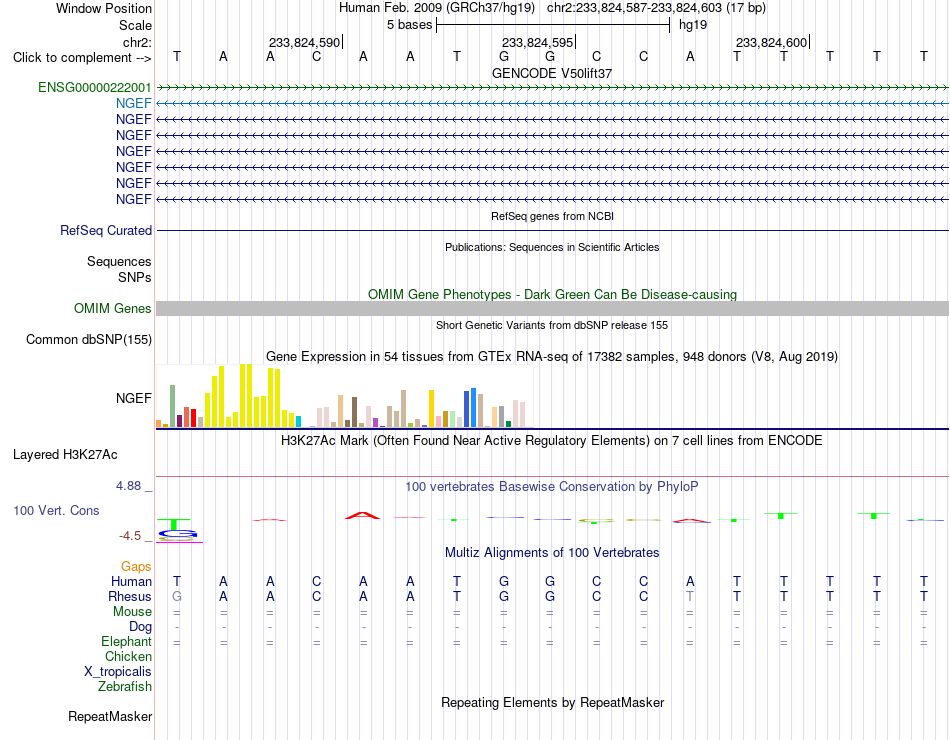Select the Zebrafish species label
Screen dimensions: 950x740
pyautogui.click(x=125, y=687)
